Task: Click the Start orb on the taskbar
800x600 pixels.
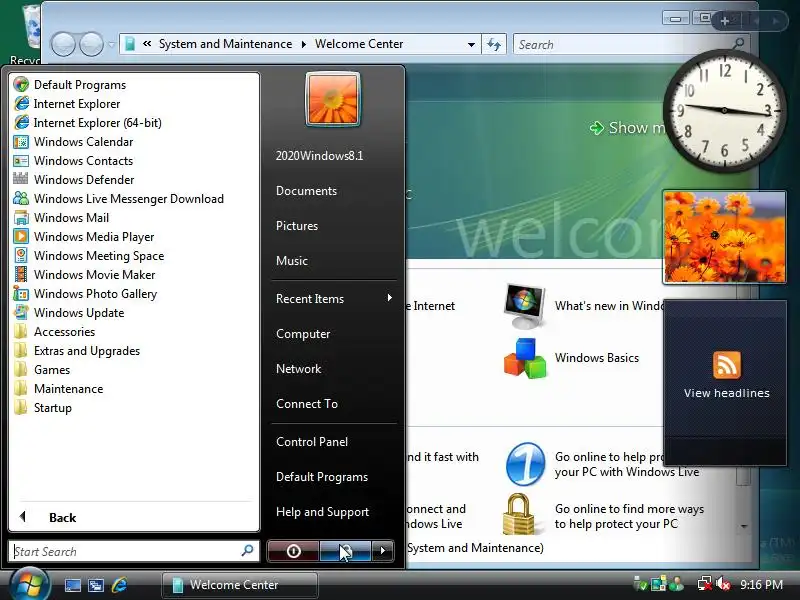Action: coord(30,585)
